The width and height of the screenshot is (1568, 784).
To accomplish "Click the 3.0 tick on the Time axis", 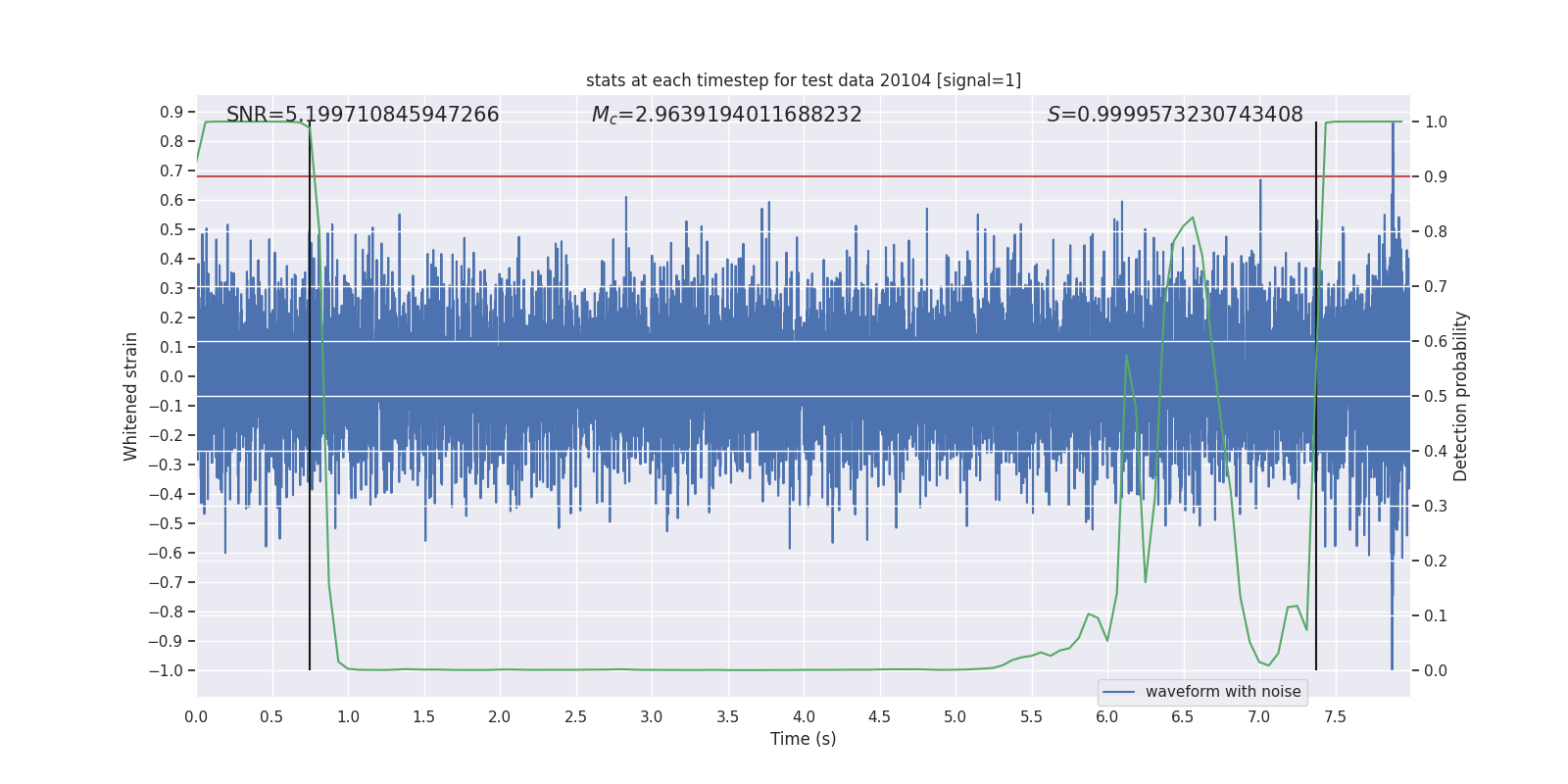I will point(652,716).
